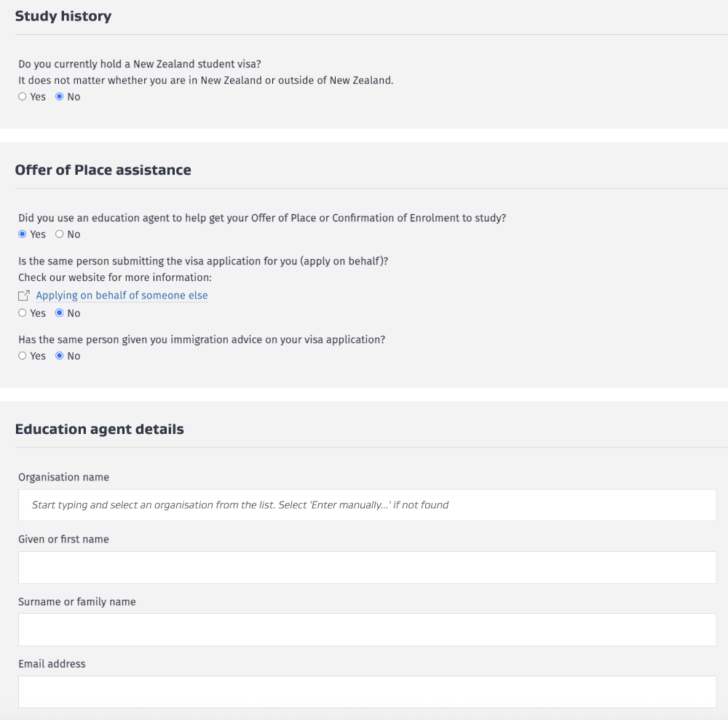Open 'Applying on behalf of someone else' link
This screenshot has height=720, width=728.
121,296
